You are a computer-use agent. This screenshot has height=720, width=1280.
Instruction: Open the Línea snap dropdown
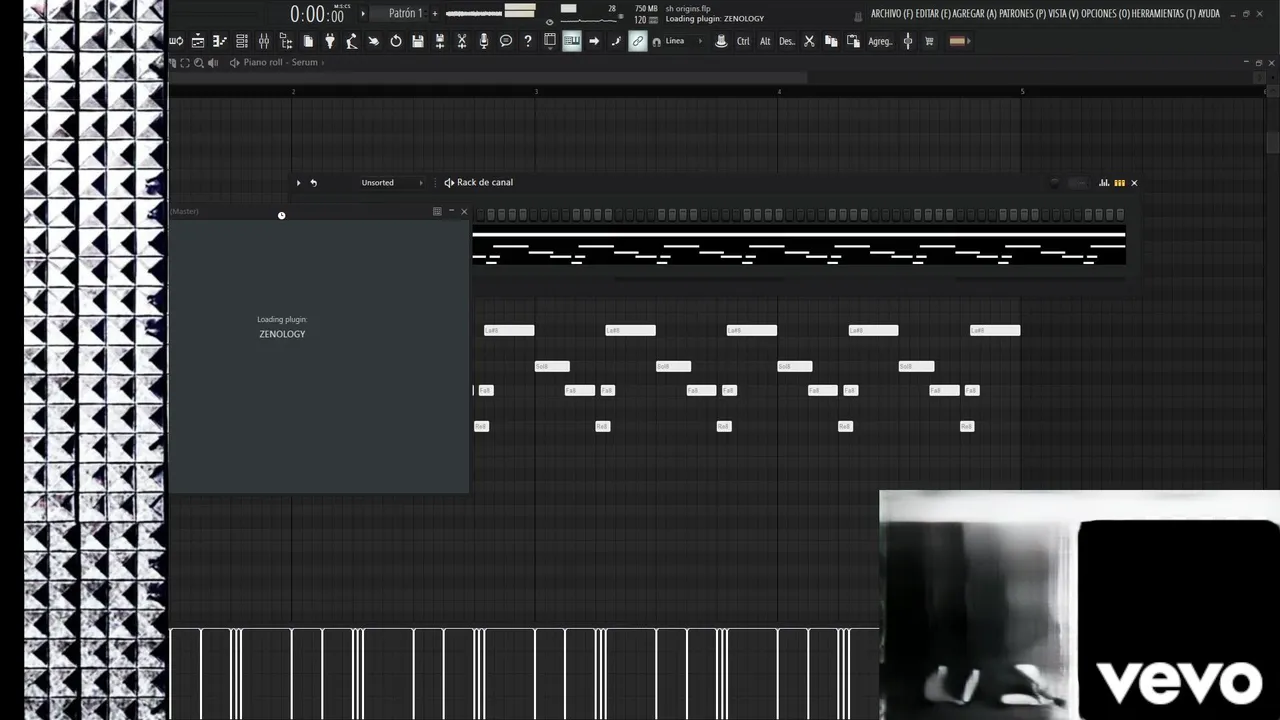point(684,41)
